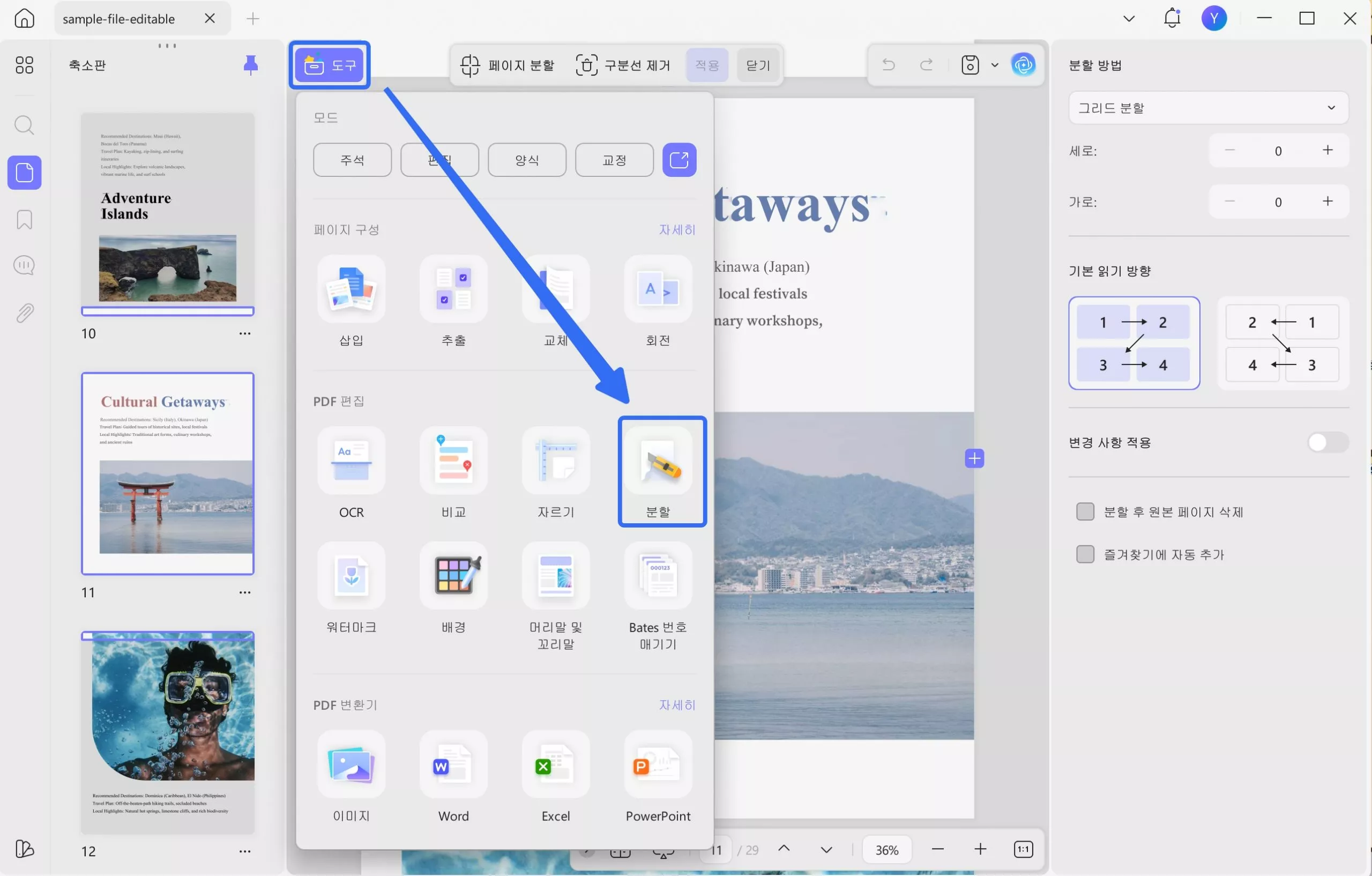Select 1→2→3→4 reading direction
The height and width of the screenshot is (876, 1372).
coord(1134,343)
